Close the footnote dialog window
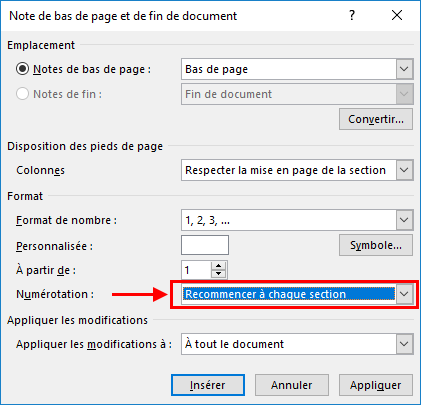 (397, 15)
